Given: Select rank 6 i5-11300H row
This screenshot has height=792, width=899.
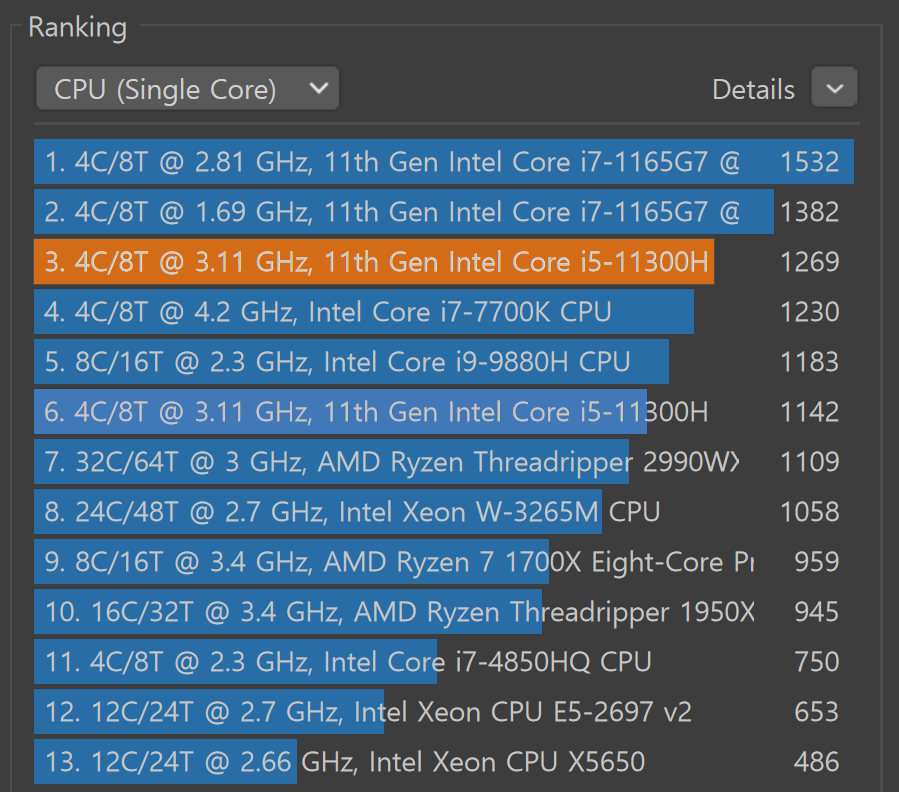Looking at the screenshot, I should click(444, 412).
